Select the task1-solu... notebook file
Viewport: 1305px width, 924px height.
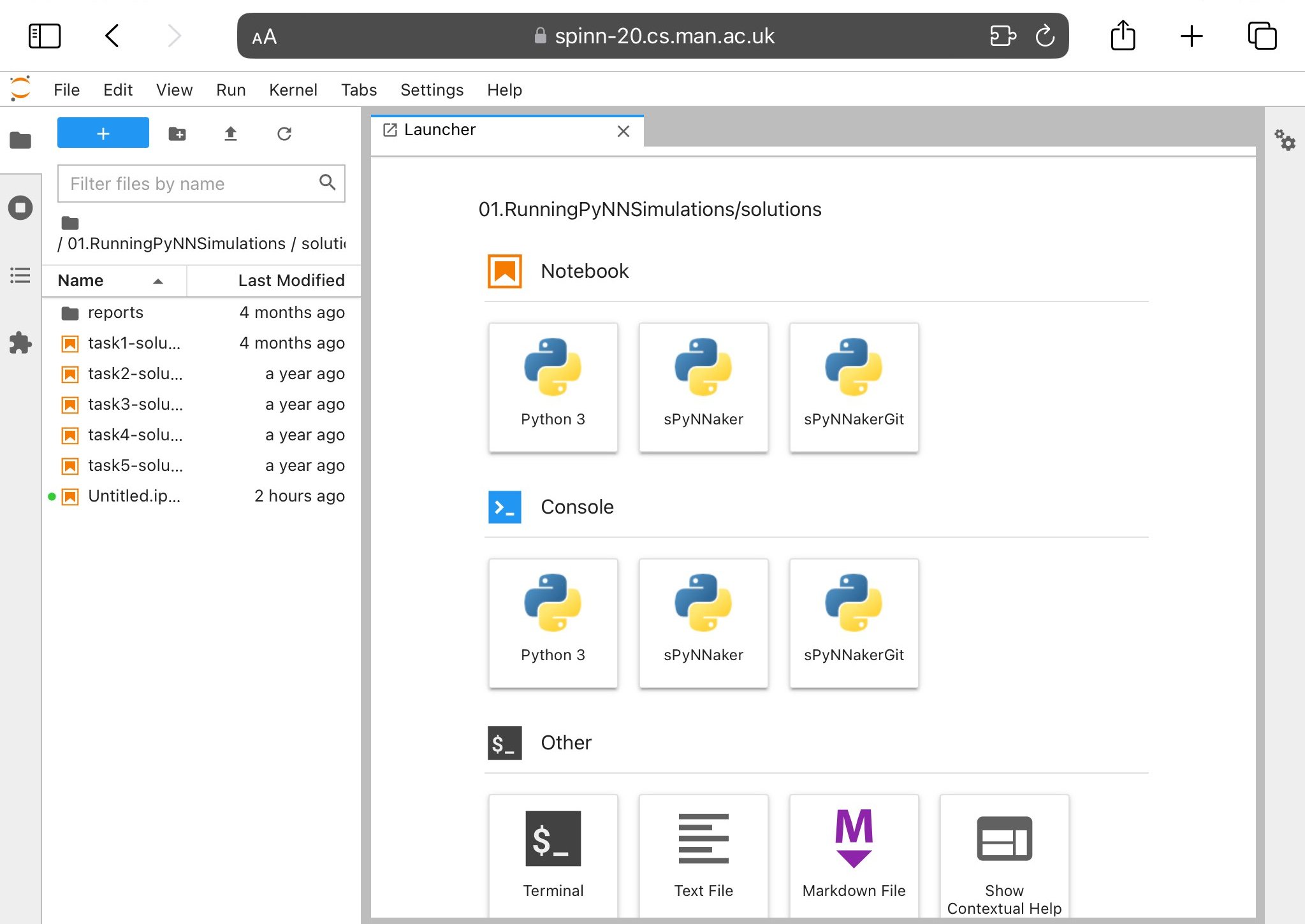click(x=201, y=343)
